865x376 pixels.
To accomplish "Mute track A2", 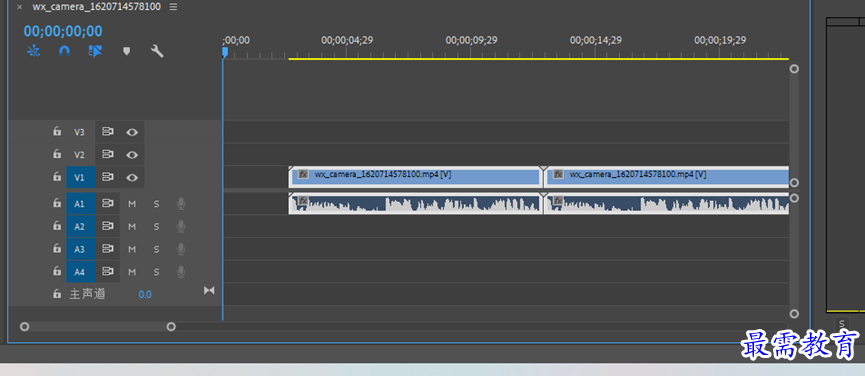I will (x=132, y=227).
